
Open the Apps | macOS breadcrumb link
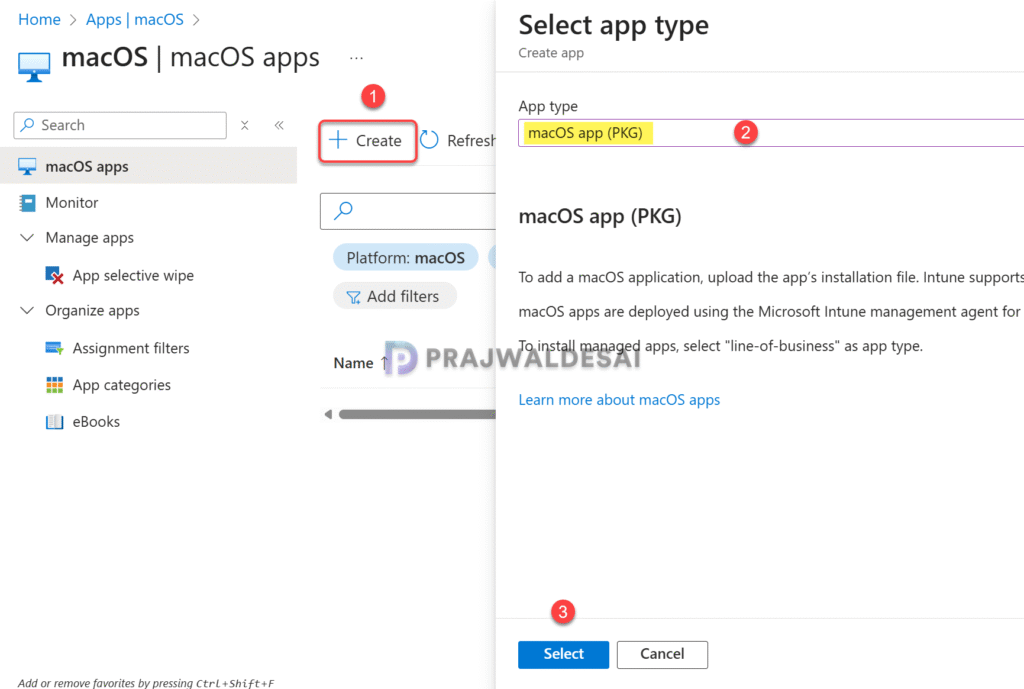coord(135,20)
